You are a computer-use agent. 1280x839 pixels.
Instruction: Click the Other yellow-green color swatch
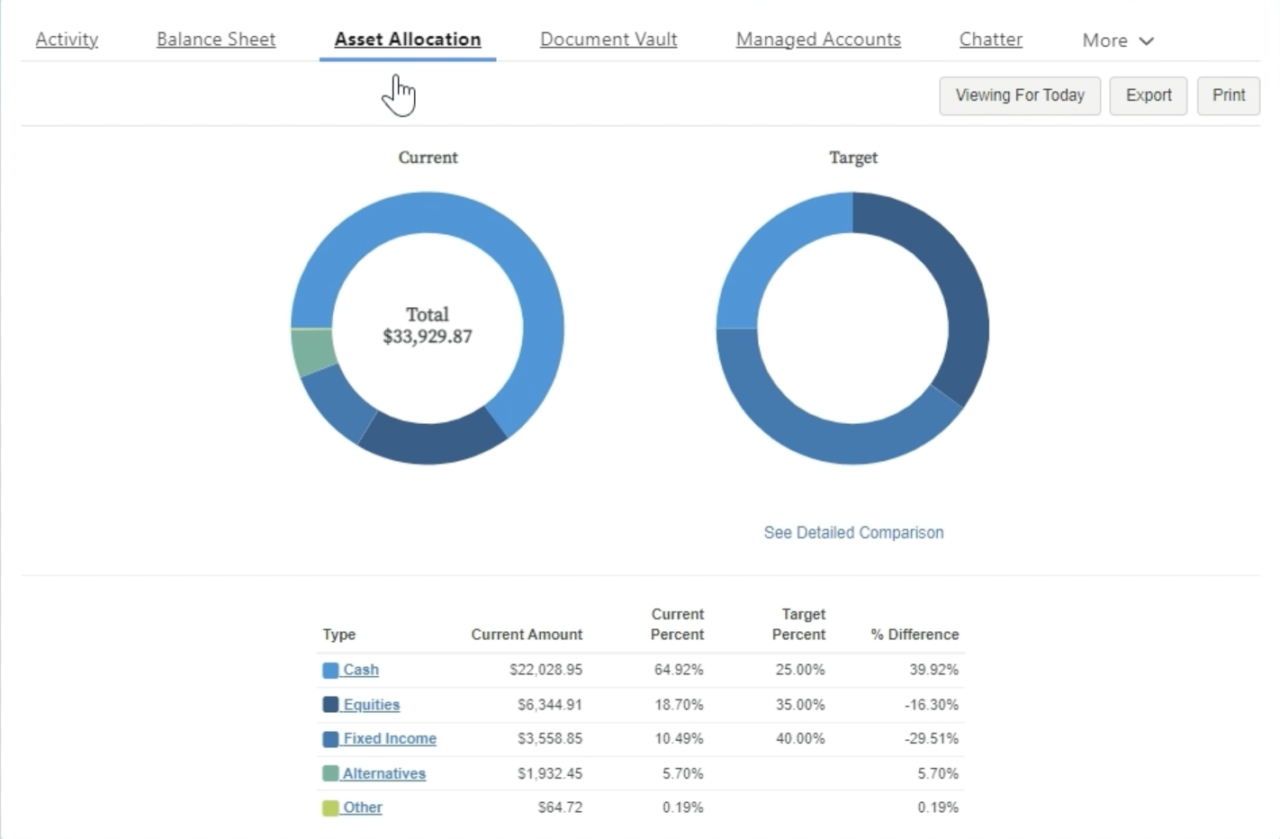point(329,807)
